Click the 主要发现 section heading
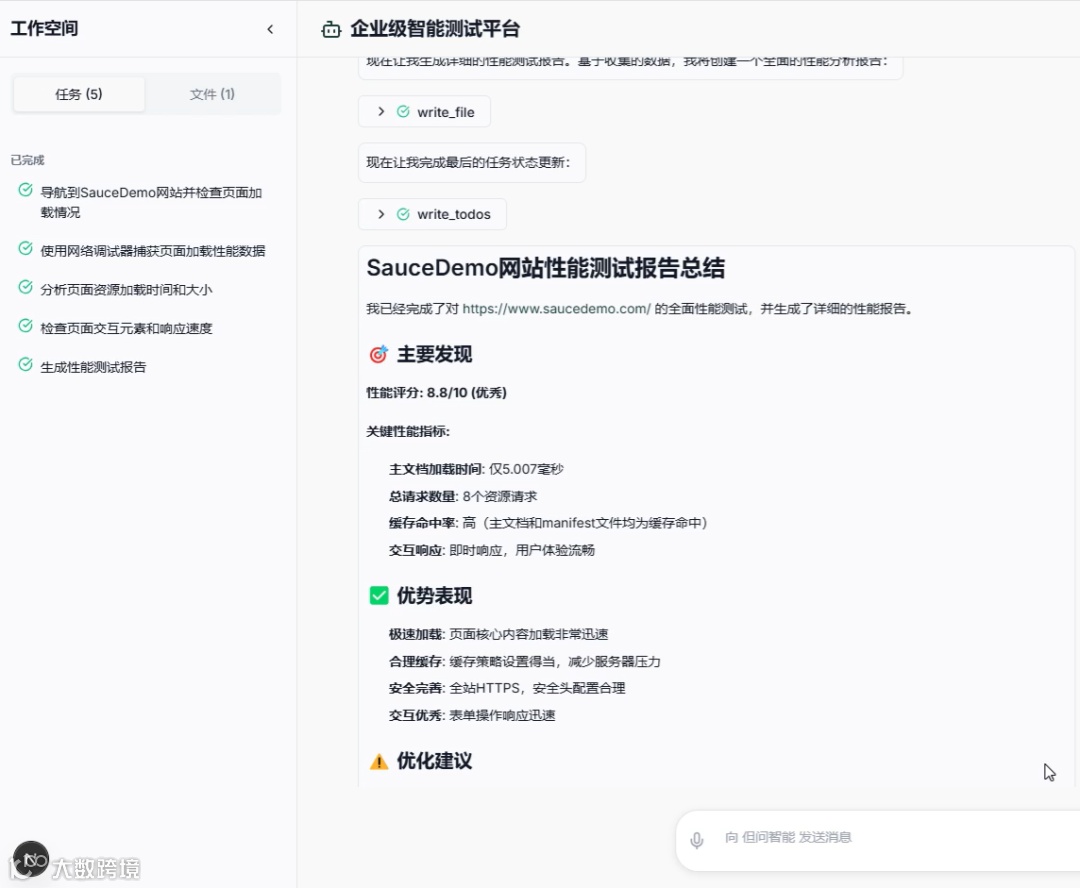This screenshot has width=1080, height=888. (434, 354)
